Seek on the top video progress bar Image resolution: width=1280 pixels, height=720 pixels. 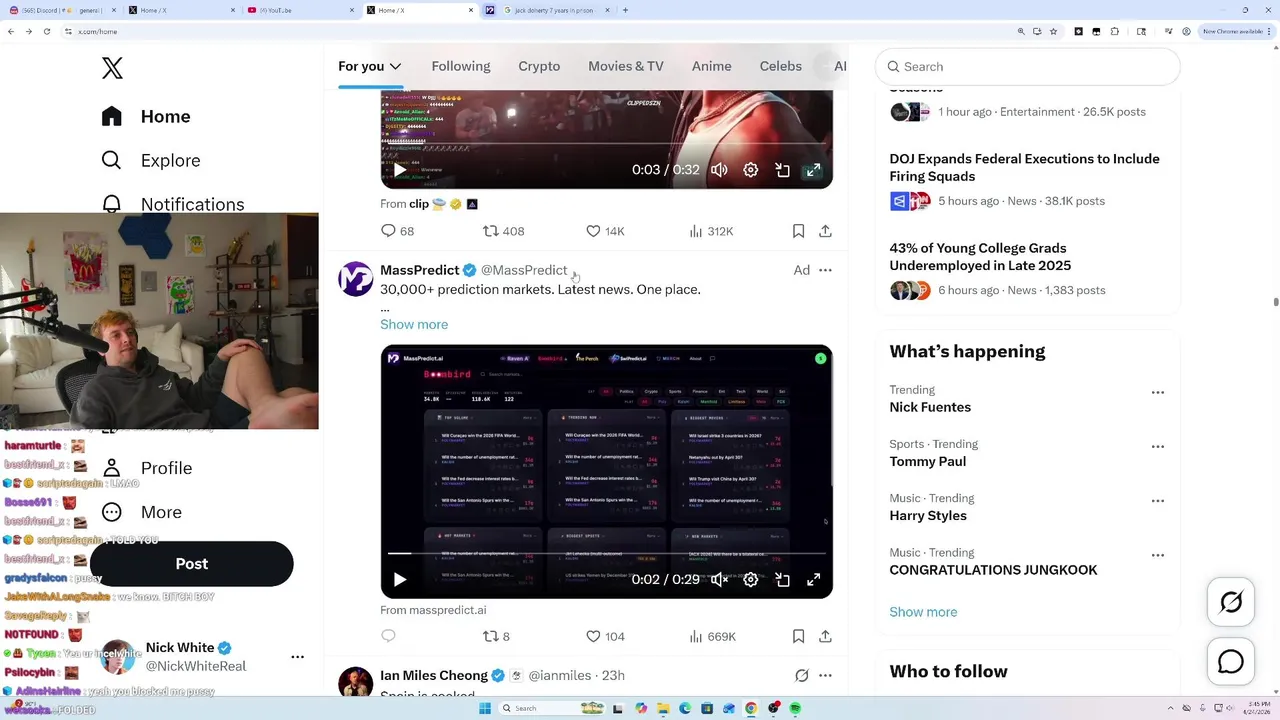tap(606, 145)
